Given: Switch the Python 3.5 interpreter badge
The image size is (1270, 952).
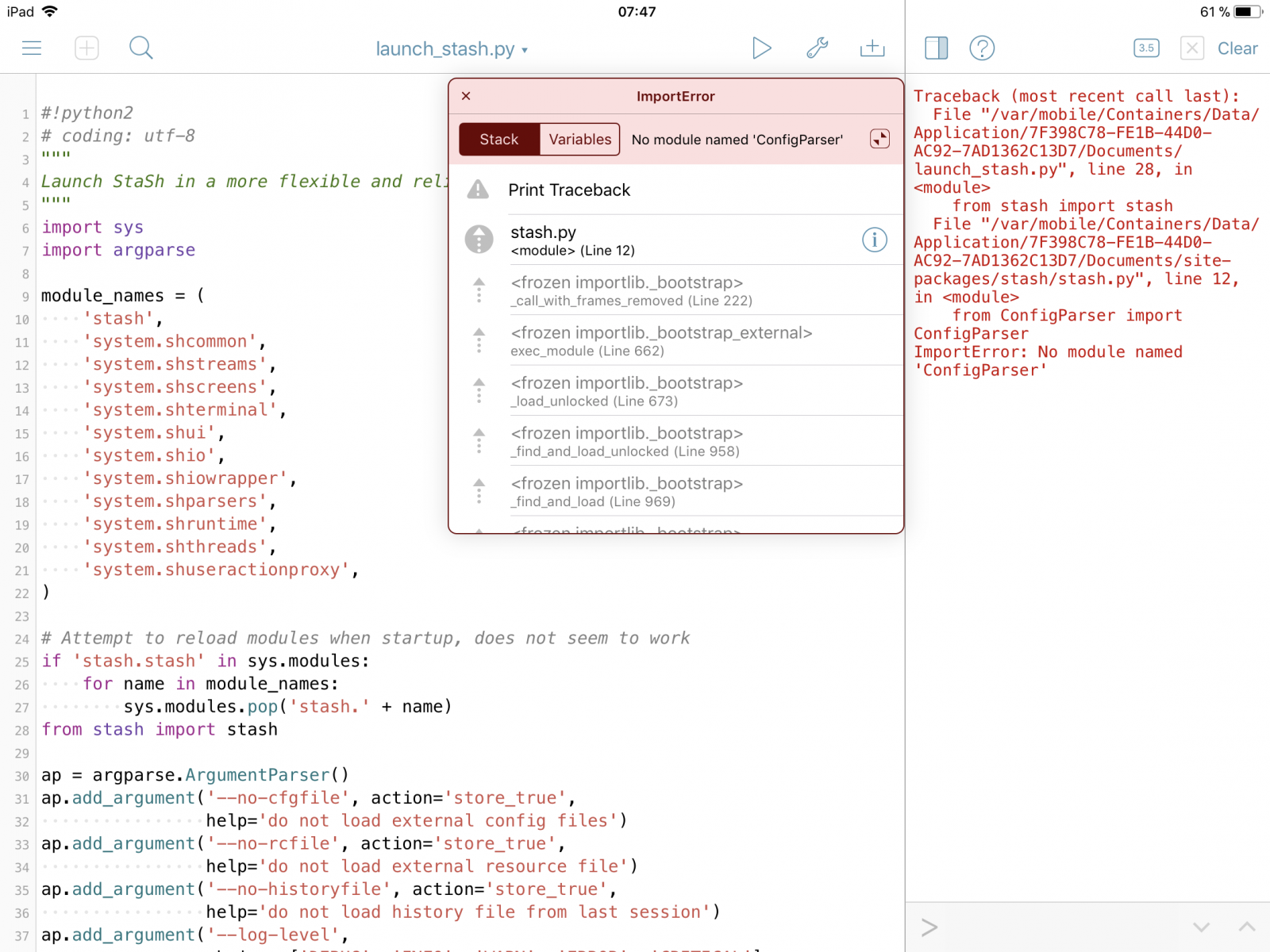Looking at the screenshot, I should pos(1145,48).
